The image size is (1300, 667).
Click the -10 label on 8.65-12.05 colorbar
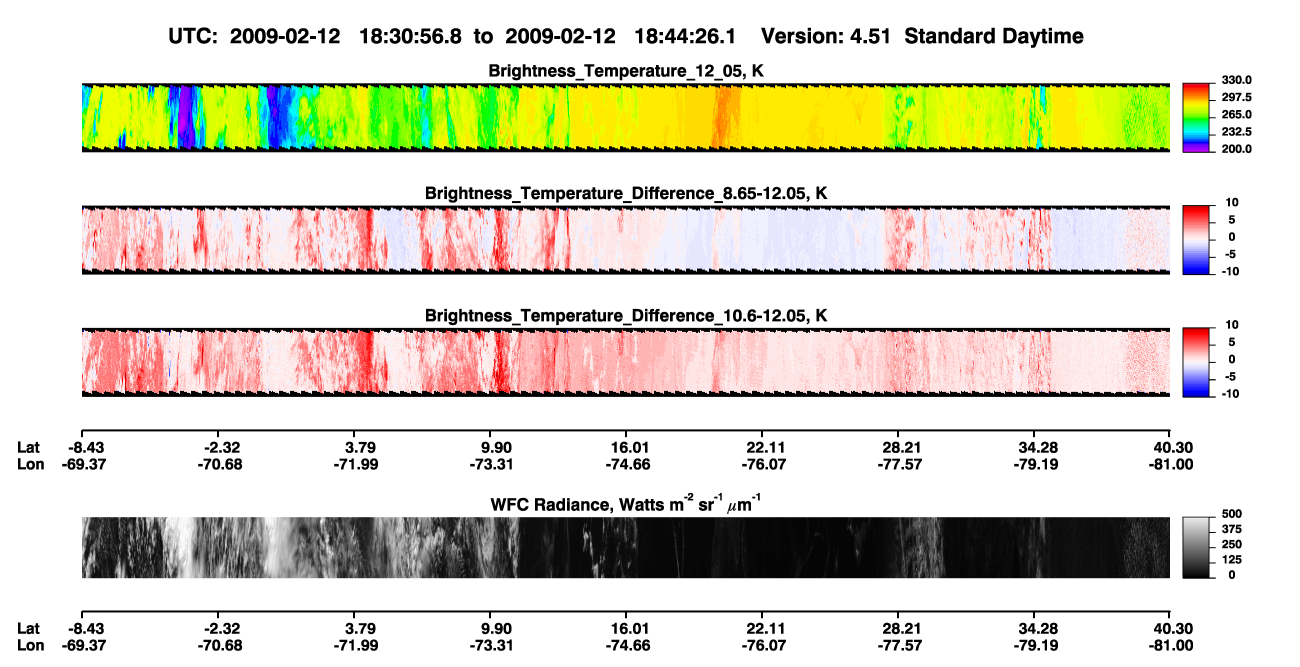[x=1231, y=270]
